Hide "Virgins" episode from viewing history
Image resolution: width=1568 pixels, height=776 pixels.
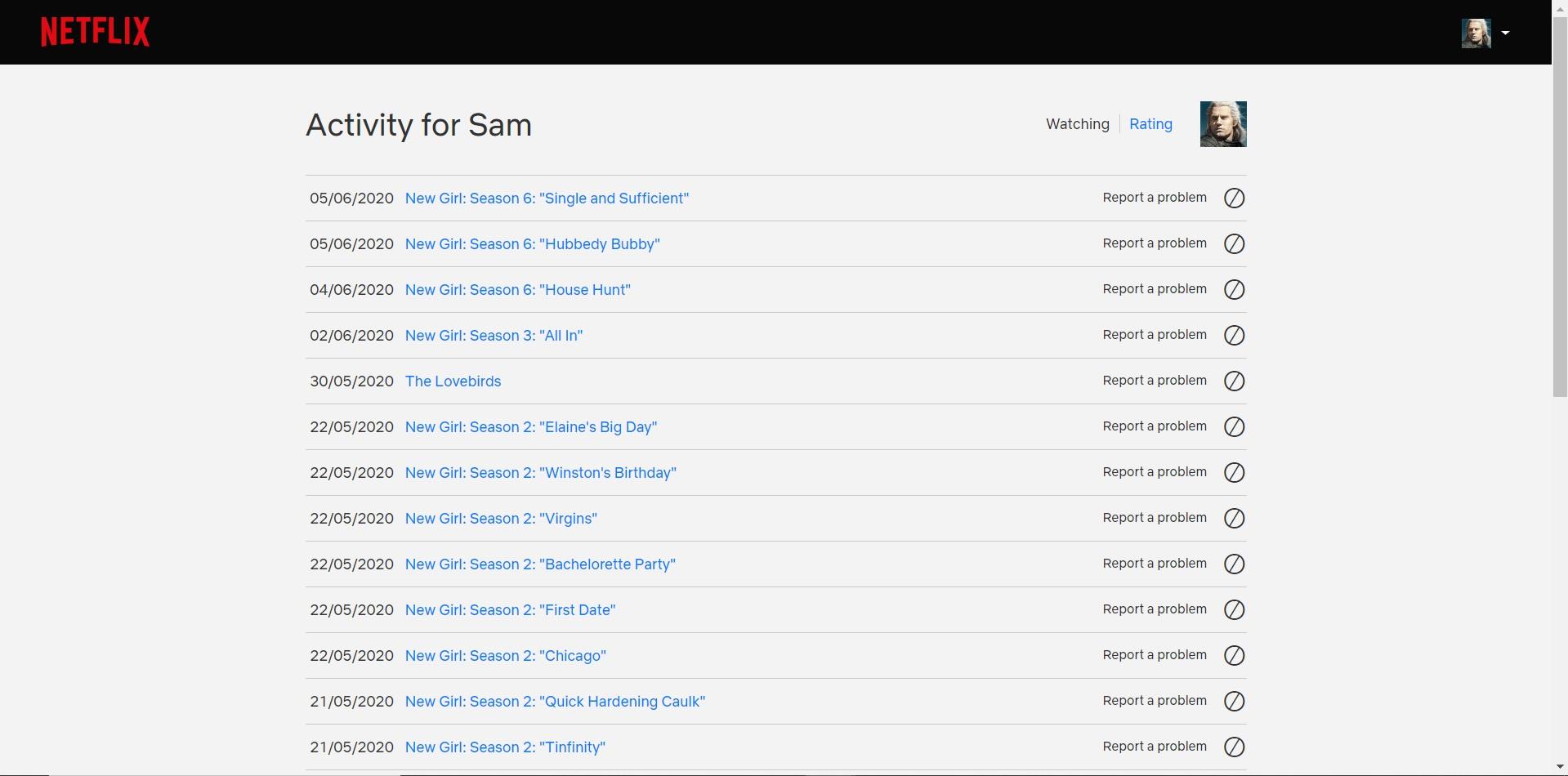1234,518
